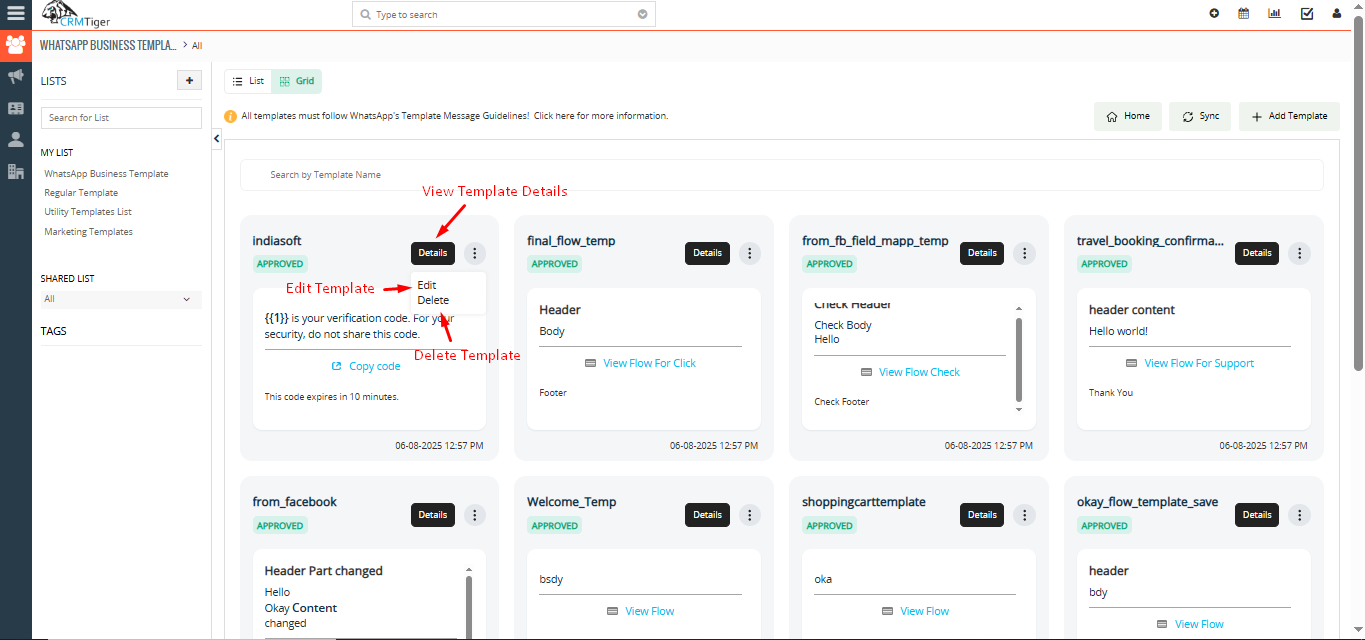Click the indiasoft card title
The image size is (1365, 640).
[277, 241]
